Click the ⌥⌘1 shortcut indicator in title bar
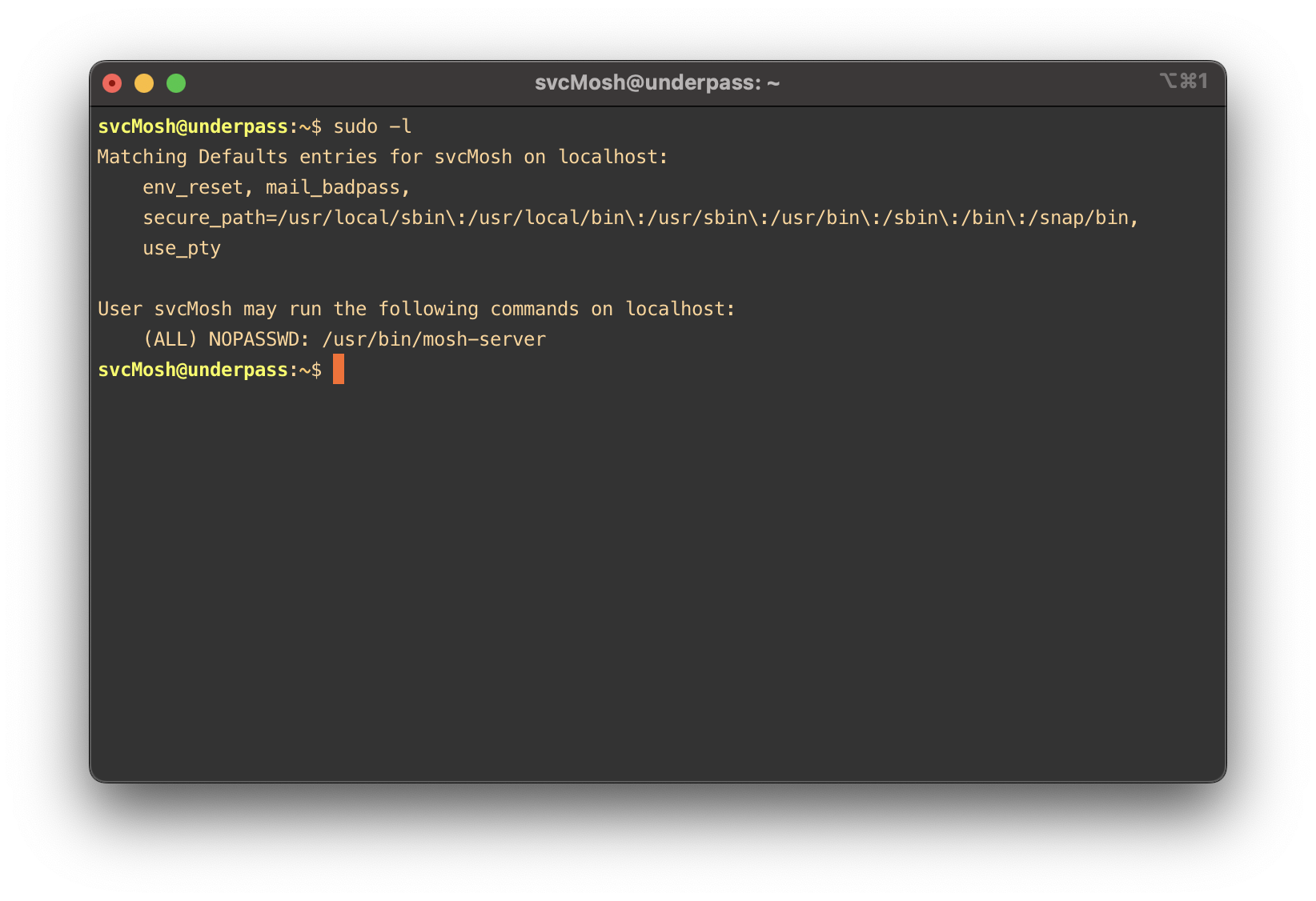1316x901 pixels. pyautogui.click(x=1183, y=82)
